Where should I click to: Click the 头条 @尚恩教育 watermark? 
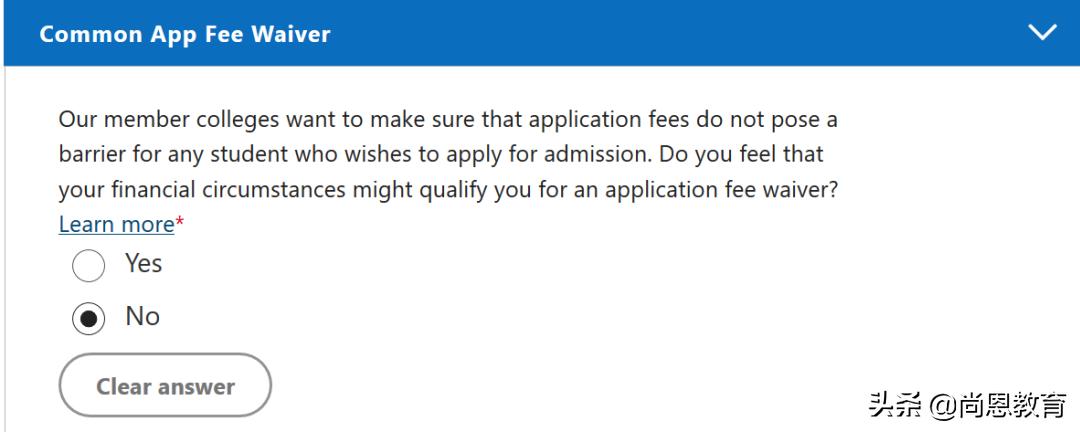(x=967, y=405)
